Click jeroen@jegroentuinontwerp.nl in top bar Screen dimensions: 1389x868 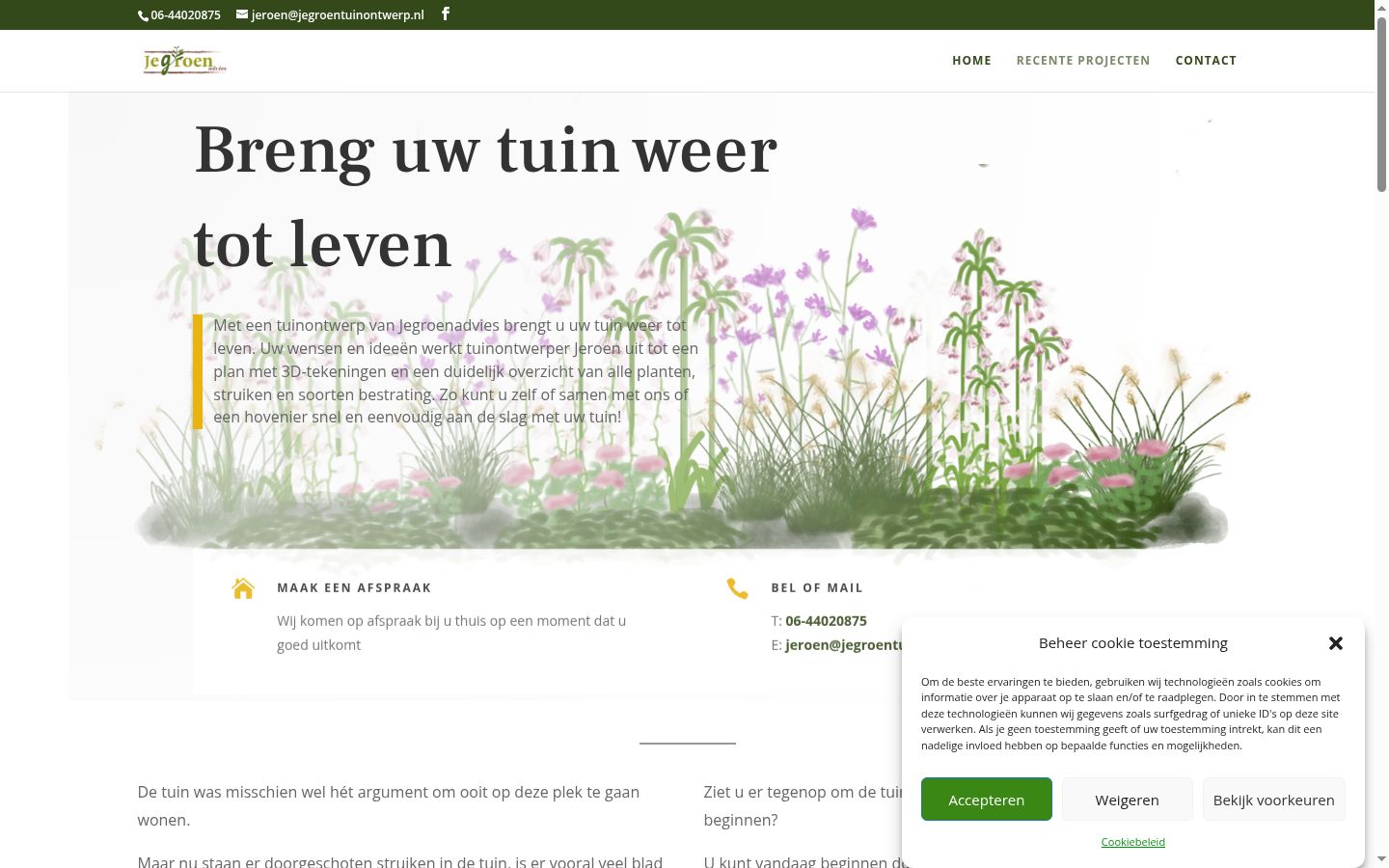pos(338,15)
